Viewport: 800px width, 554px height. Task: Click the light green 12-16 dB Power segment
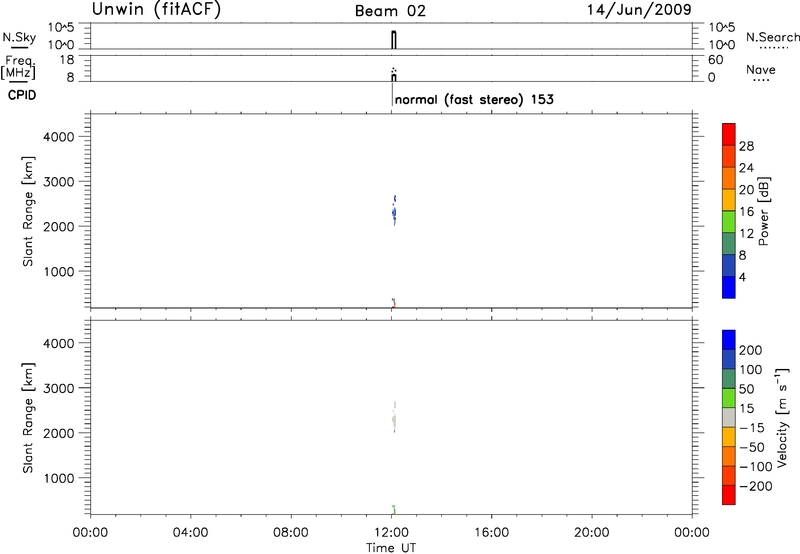click(x=729, y=221)
